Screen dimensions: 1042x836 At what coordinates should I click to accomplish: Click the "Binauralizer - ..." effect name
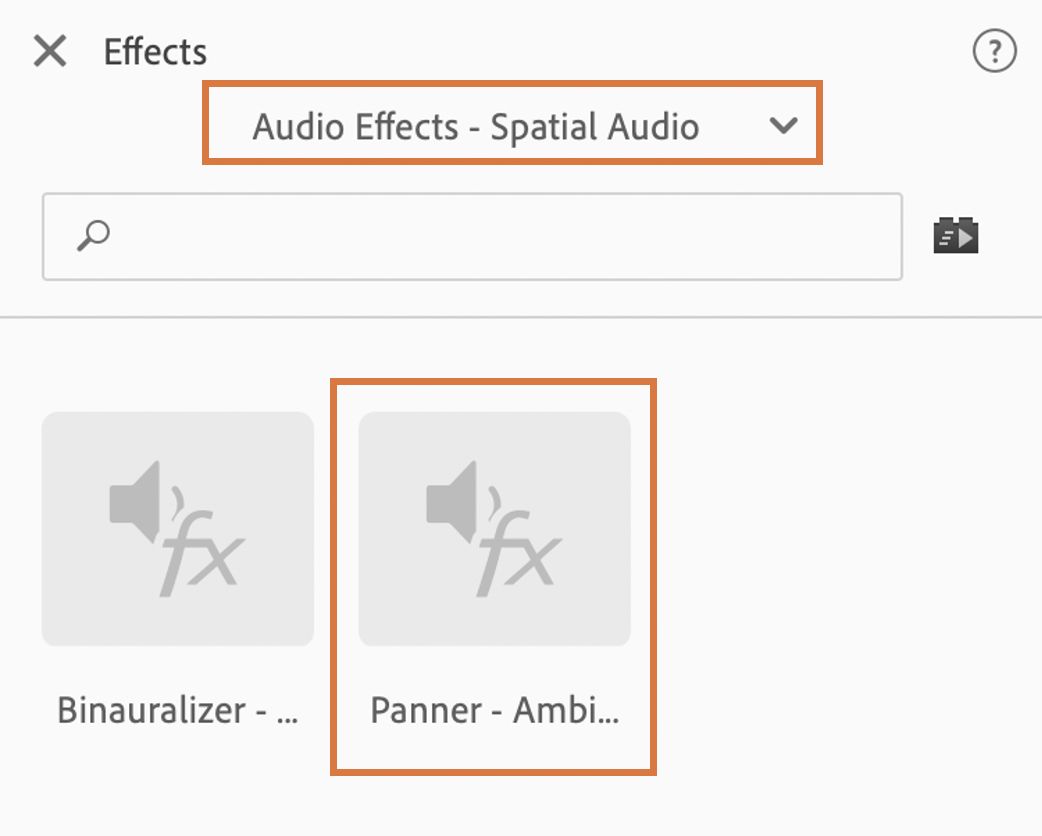click(178, 710)
